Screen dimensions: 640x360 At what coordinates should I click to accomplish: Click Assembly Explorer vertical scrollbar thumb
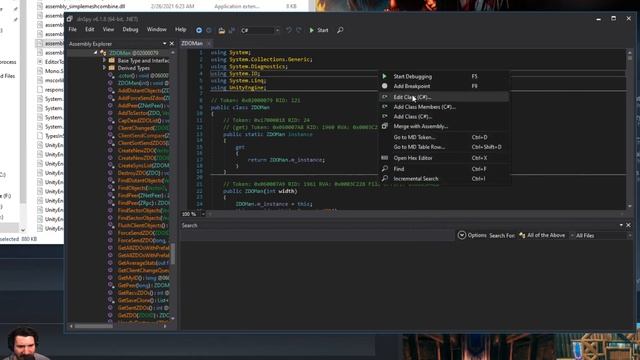coord(173,254)
